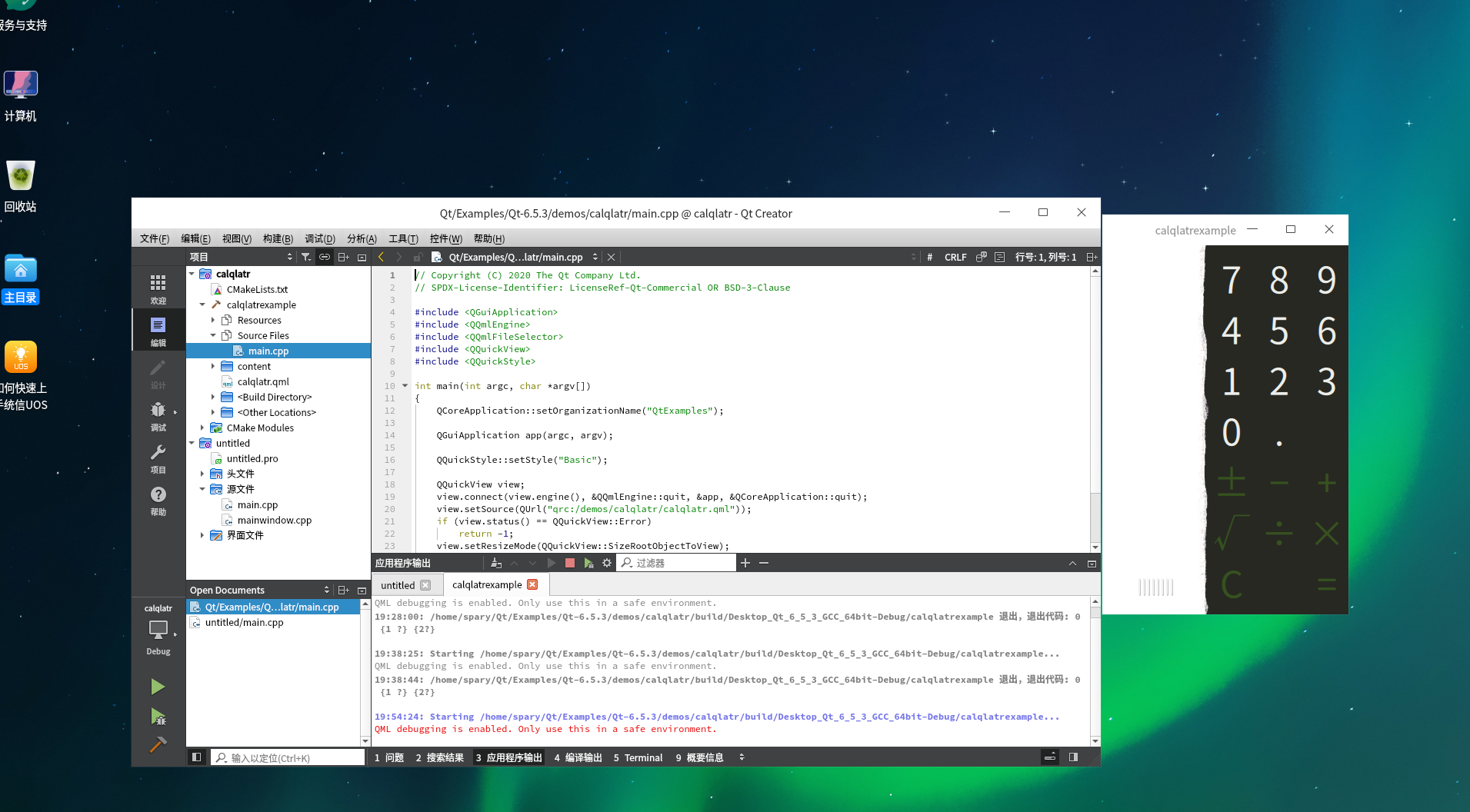Re-run with debugger from output toolbar
This screenshot has height=812, width=1470.
(588, 563)
